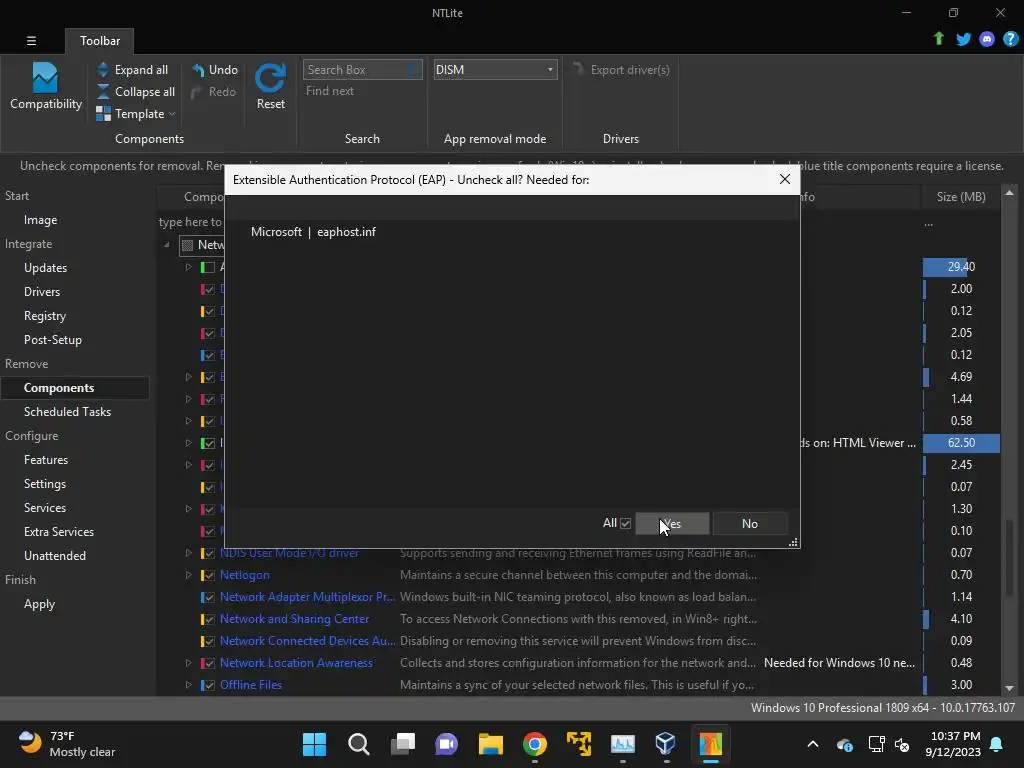Expand Network Location Awareness node
The width and height of the screenshot is (1024, 768).
(x=188, y=663)
